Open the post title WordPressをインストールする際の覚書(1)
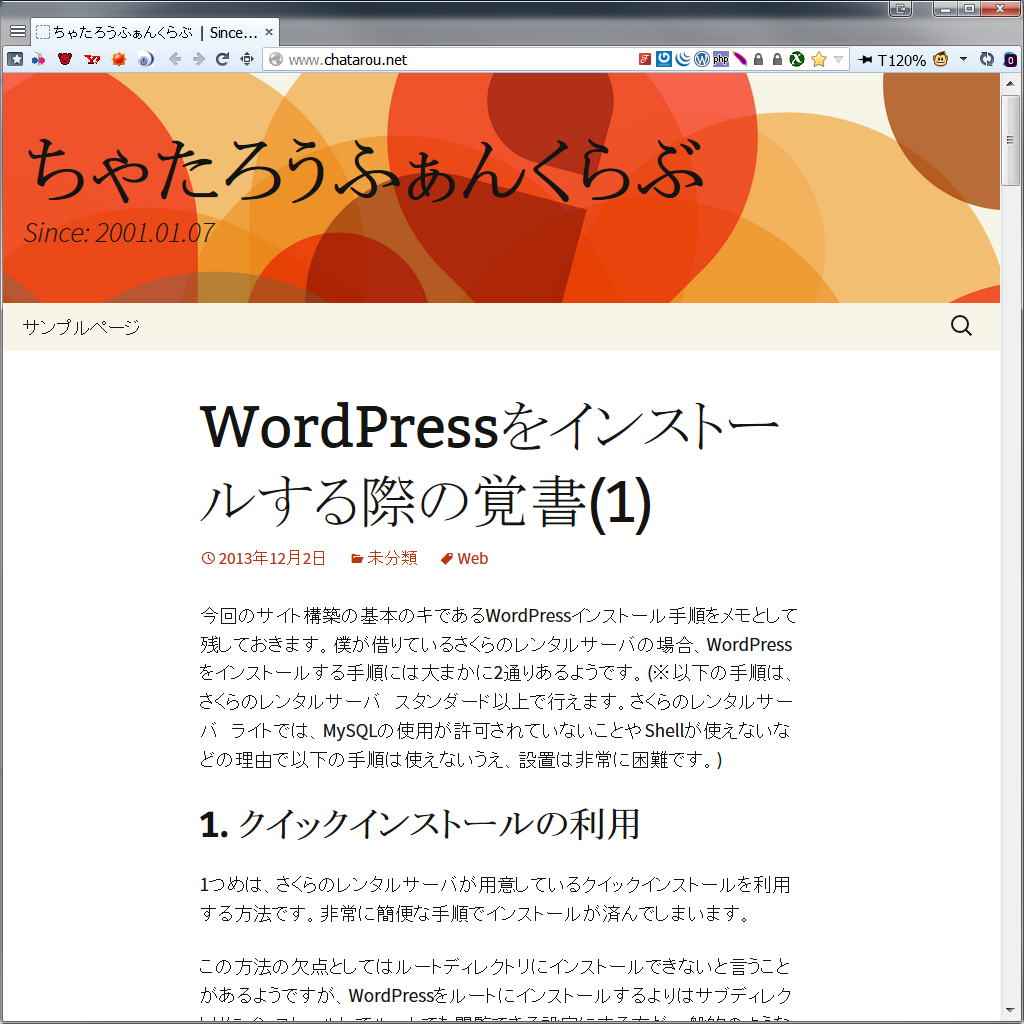Image resolution: width=1024 pixels, height=1024 pixels. pyautogui.click(x=490, y=465)
